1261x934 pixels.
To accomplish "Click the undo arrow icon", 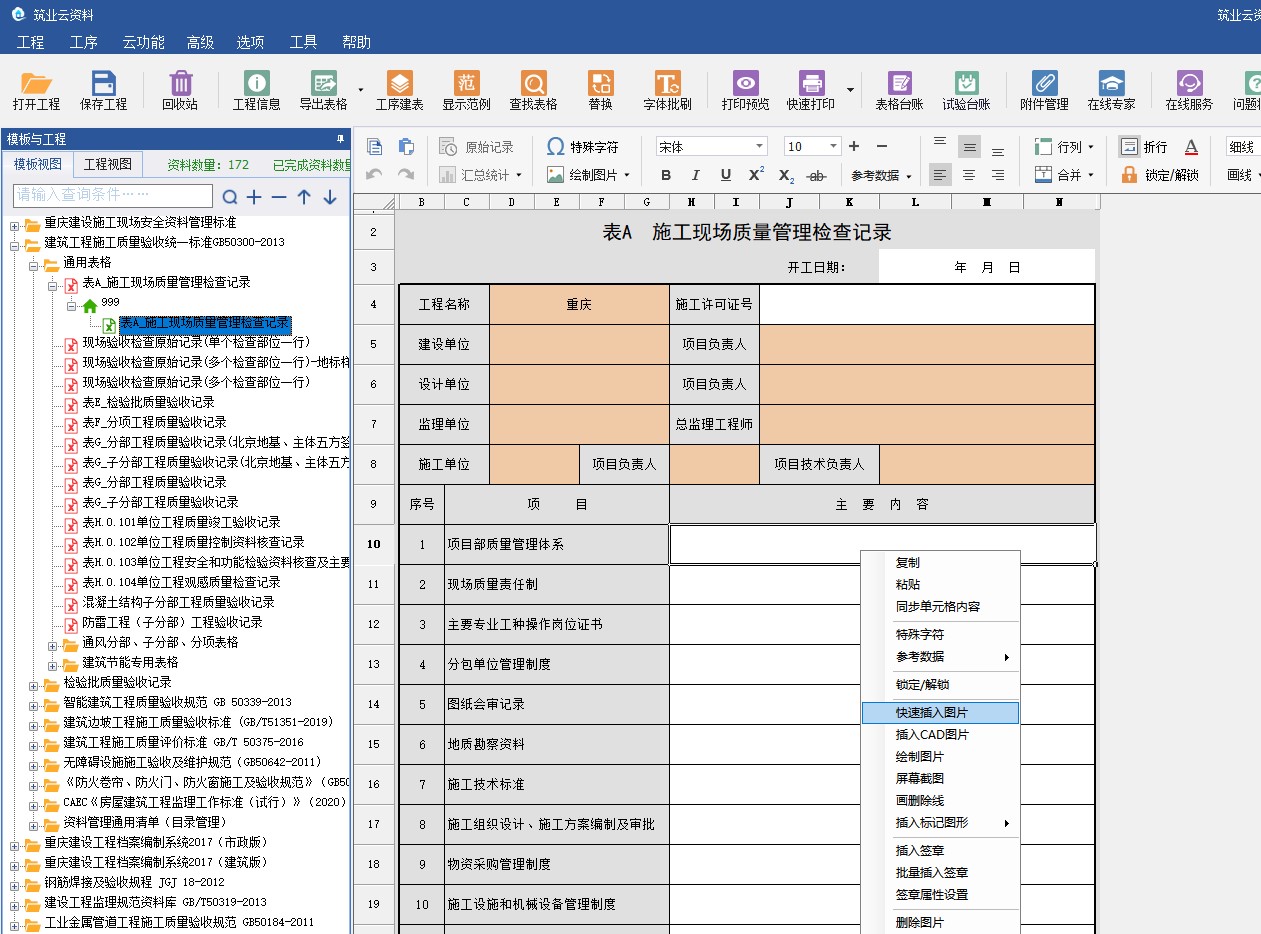I will pyautogui.click(x=375, y=175).
